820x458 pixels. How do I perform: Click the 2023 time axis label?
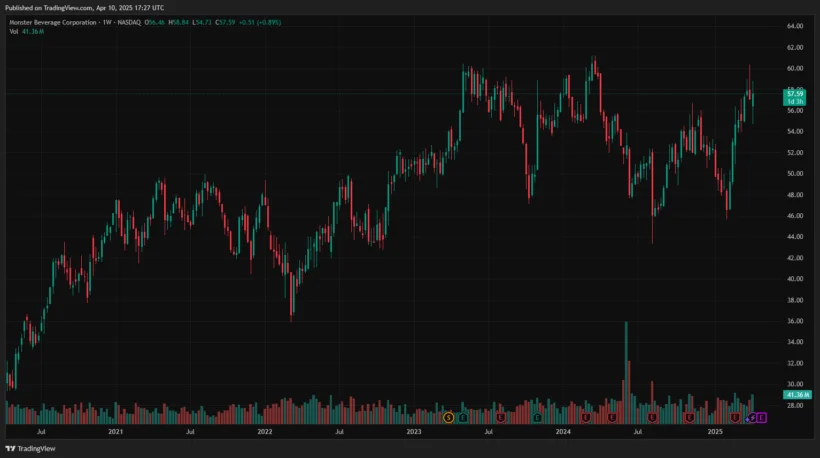[x=414, y=432]
